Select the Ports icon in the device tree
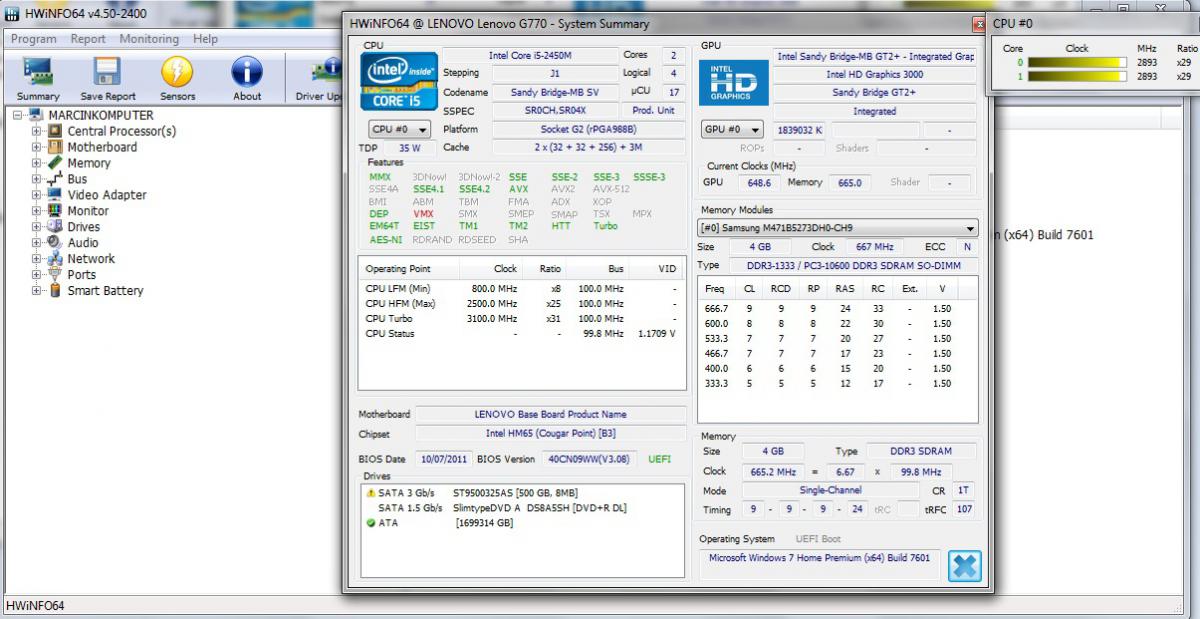The width and height of the screenshot is (1200, 619). tap(55, 275)
